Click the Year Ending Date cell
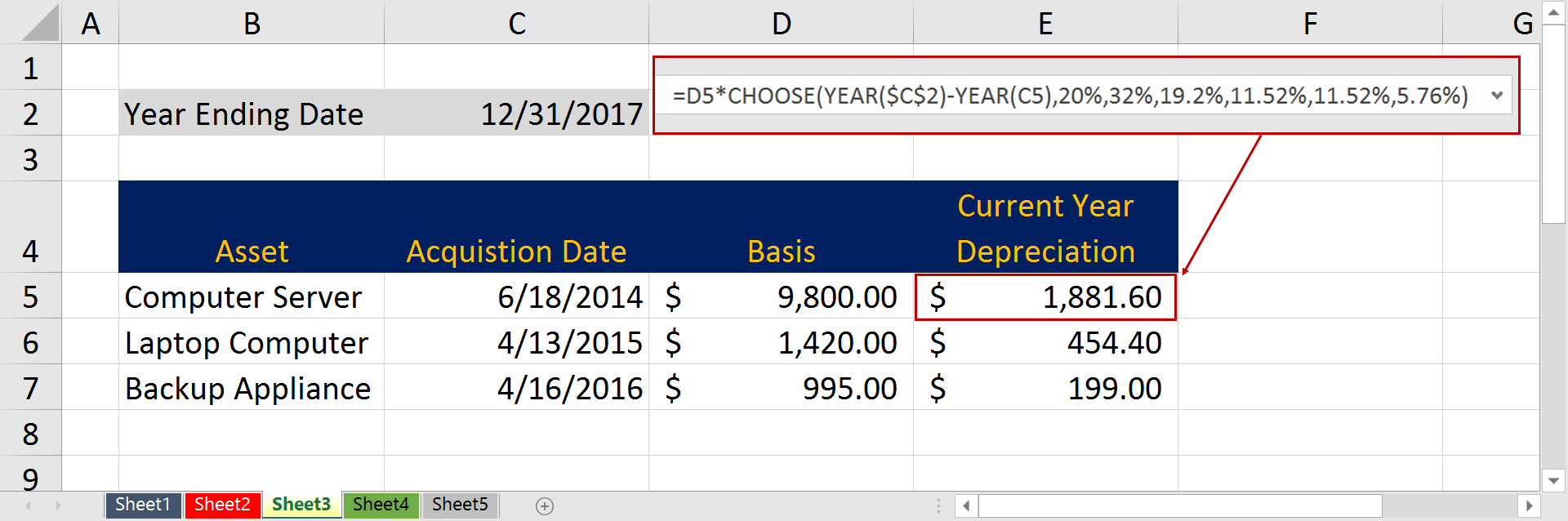The image size is (1568, 521). (252, 114)
